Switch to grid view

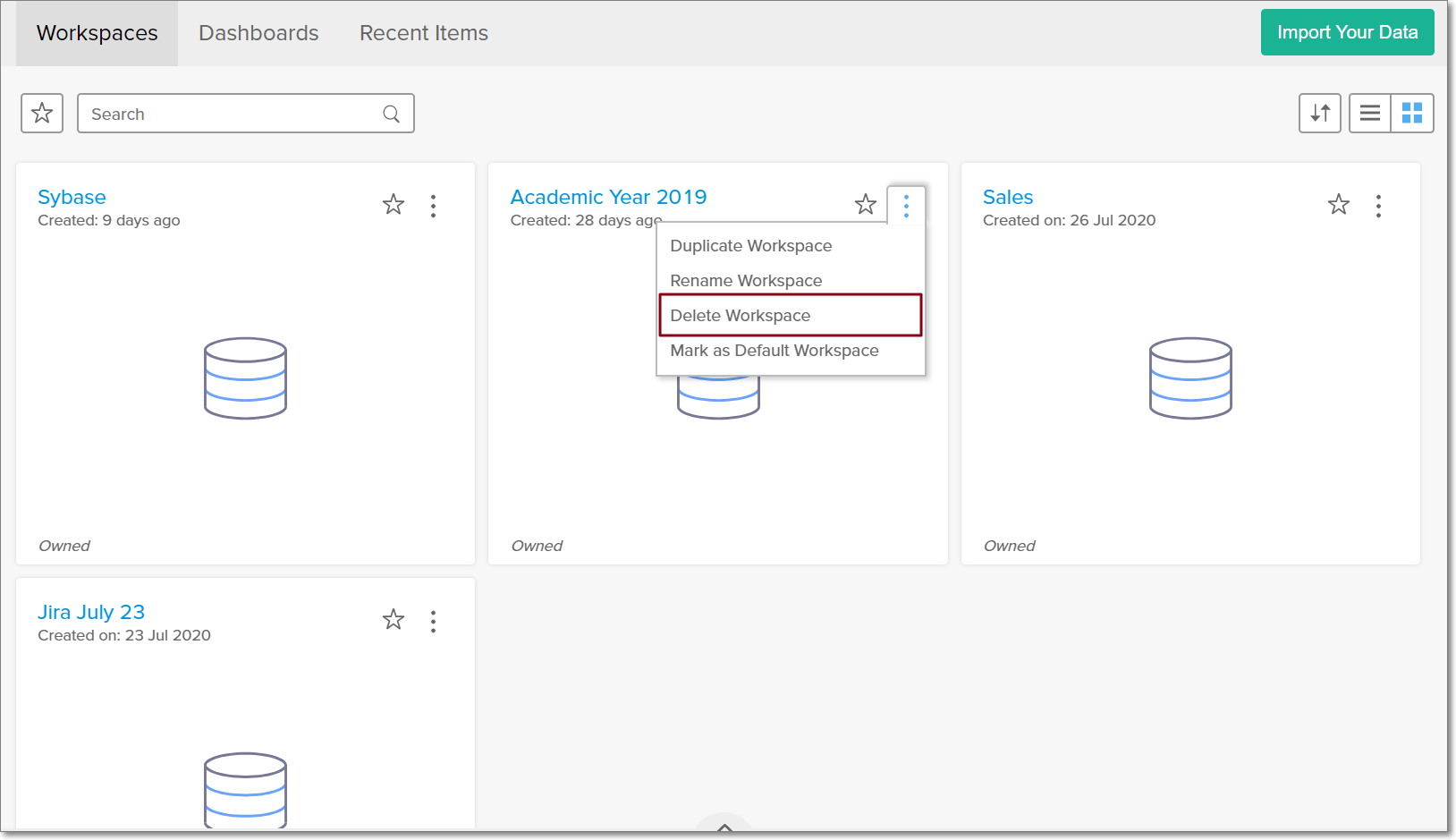1412,113
